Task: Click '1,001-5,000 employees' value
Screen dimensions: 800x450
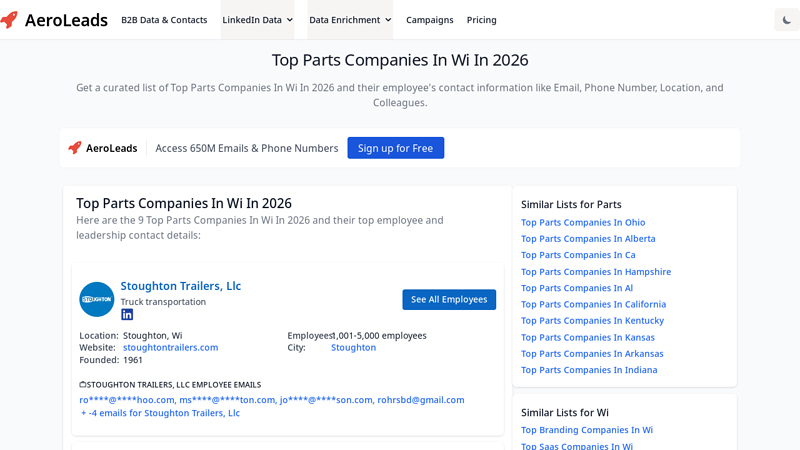Action: (379, 336)
